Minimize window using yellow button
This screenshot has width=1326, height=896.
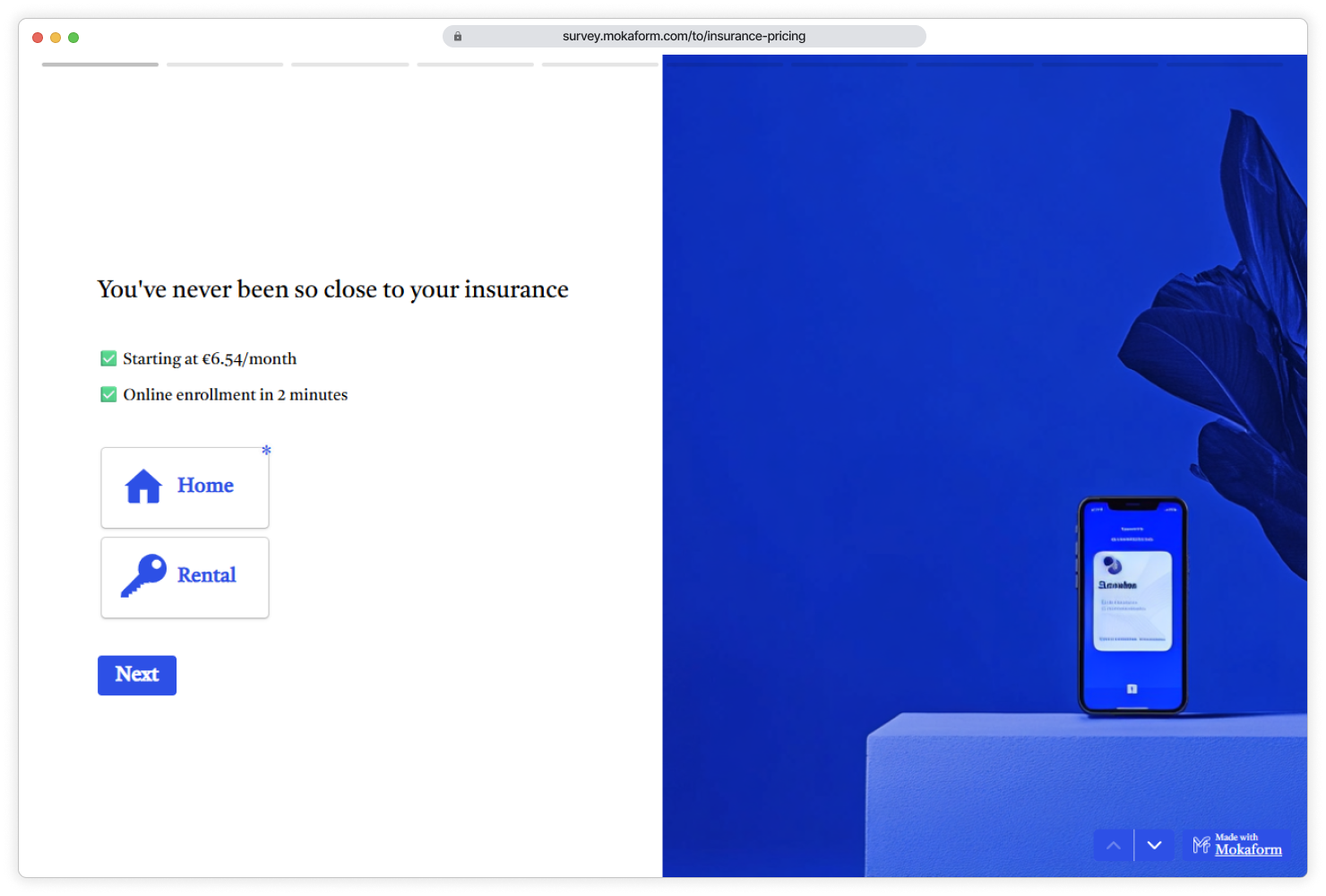pyautogui.click(x=56, y=38)
